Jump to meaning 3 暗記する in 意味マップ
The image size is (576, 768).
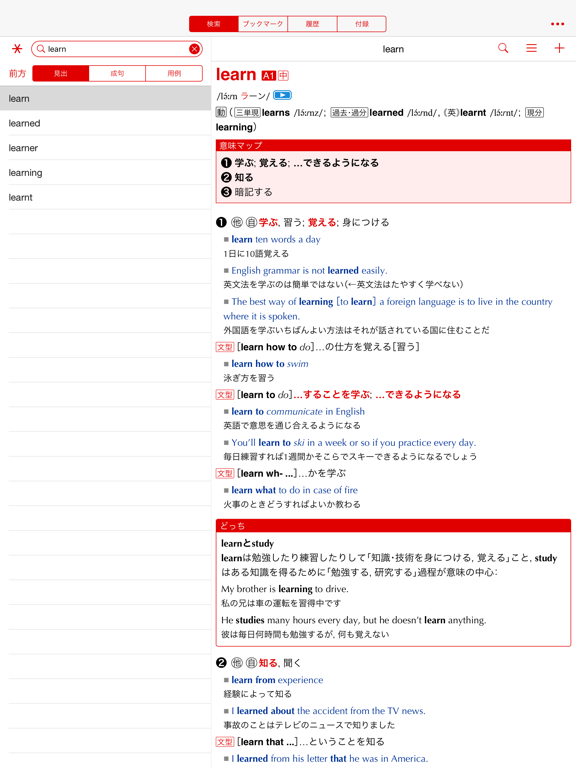tap(247, 192)
